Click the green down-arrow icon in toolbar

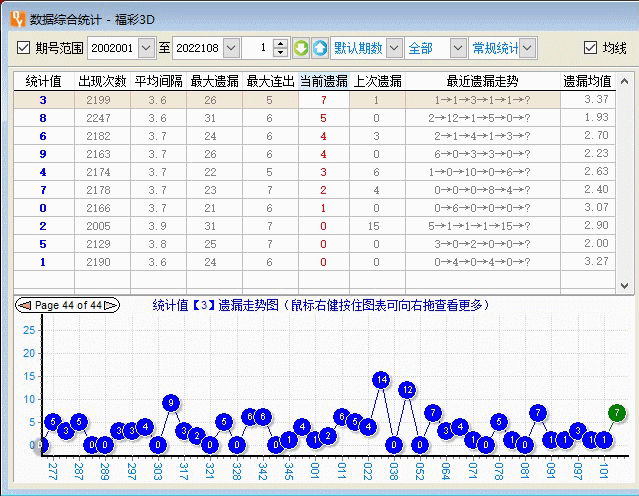(301, 48)
